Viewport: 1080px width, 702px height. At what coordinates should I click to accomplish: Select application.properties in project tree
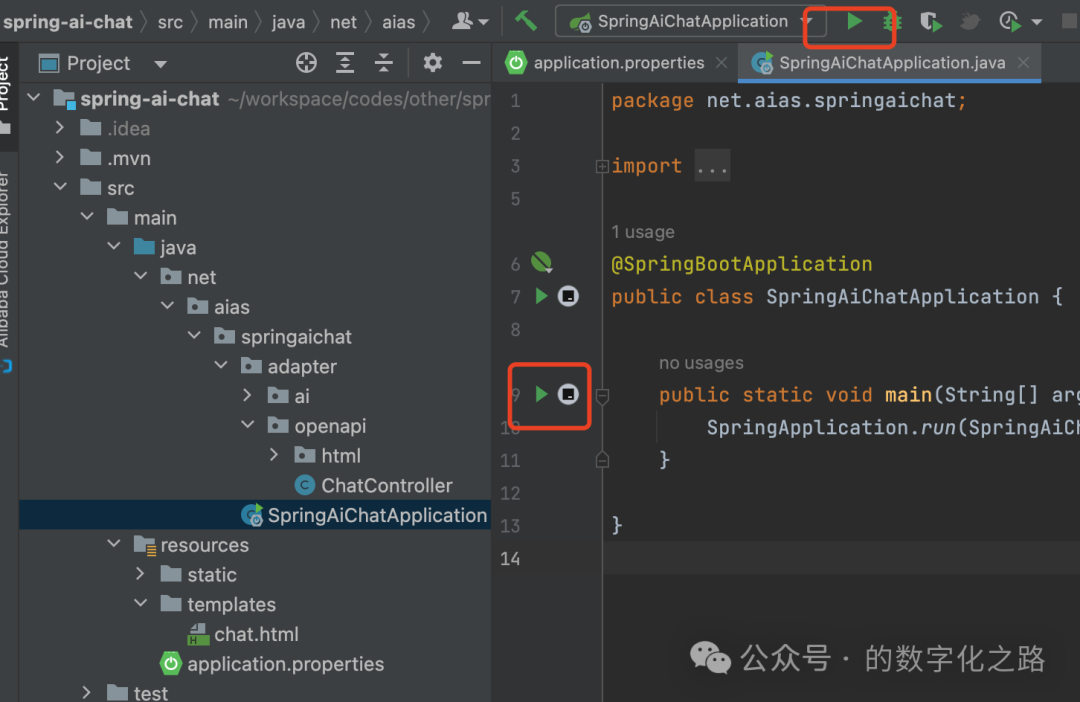272,663
